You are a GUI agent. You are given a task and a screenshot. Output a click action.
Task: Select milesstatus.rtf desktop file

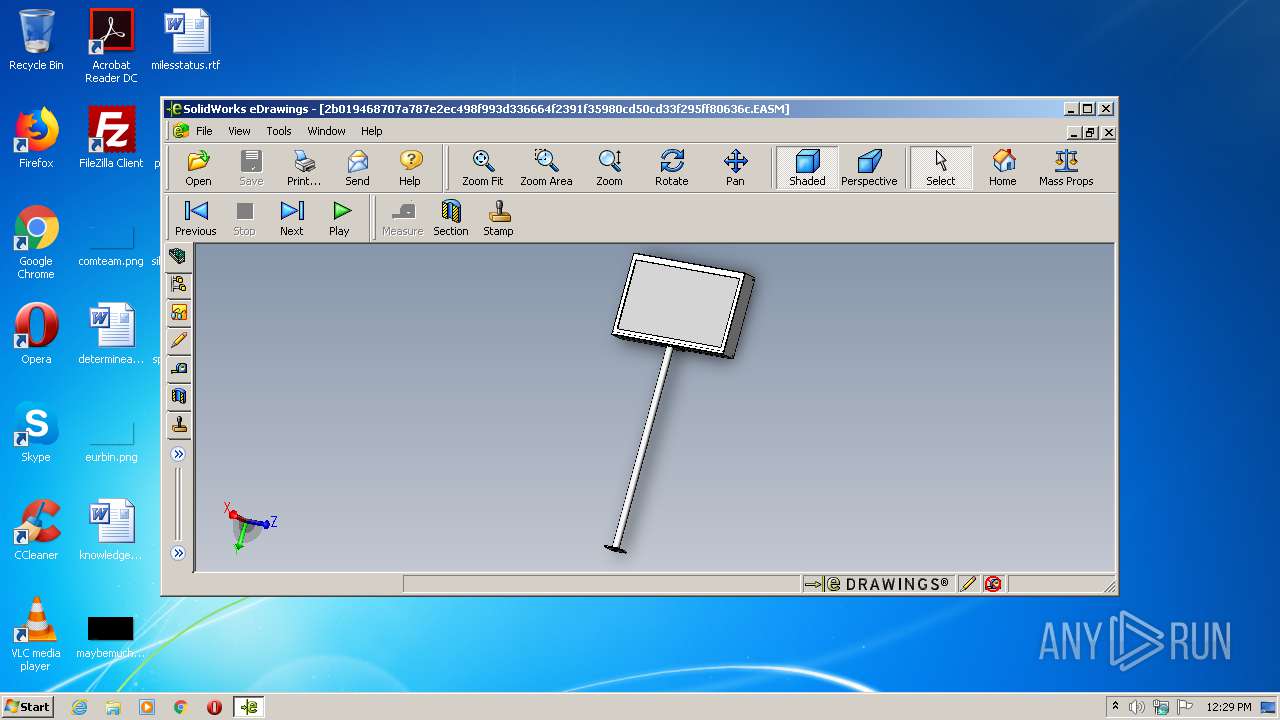click(x=186, y=40)
